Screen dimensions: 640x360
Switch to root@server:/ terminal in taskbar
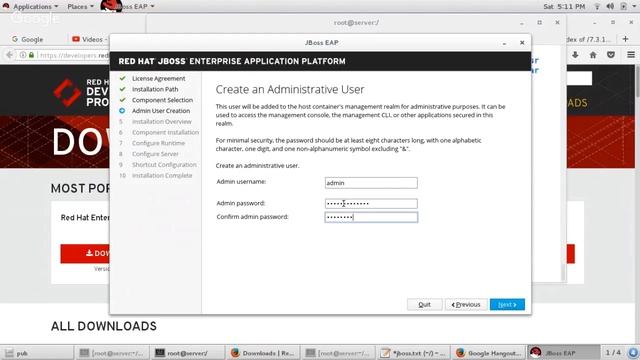point(187,353)
